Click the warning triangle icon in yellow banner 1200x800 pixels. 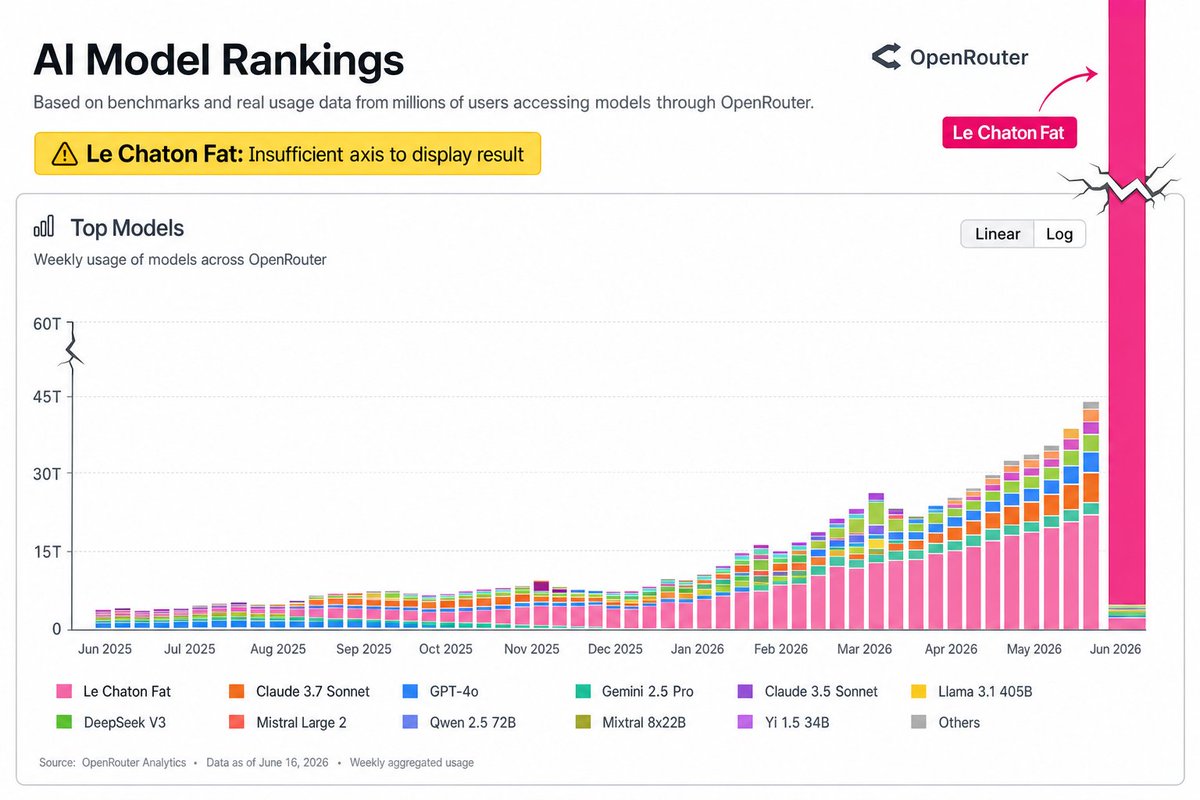point(65,154)
